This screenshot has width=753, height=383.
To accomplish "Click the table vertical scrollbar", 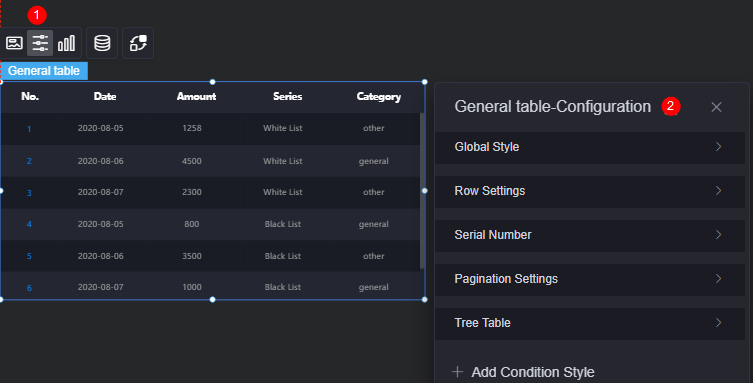I will [422, 191].
